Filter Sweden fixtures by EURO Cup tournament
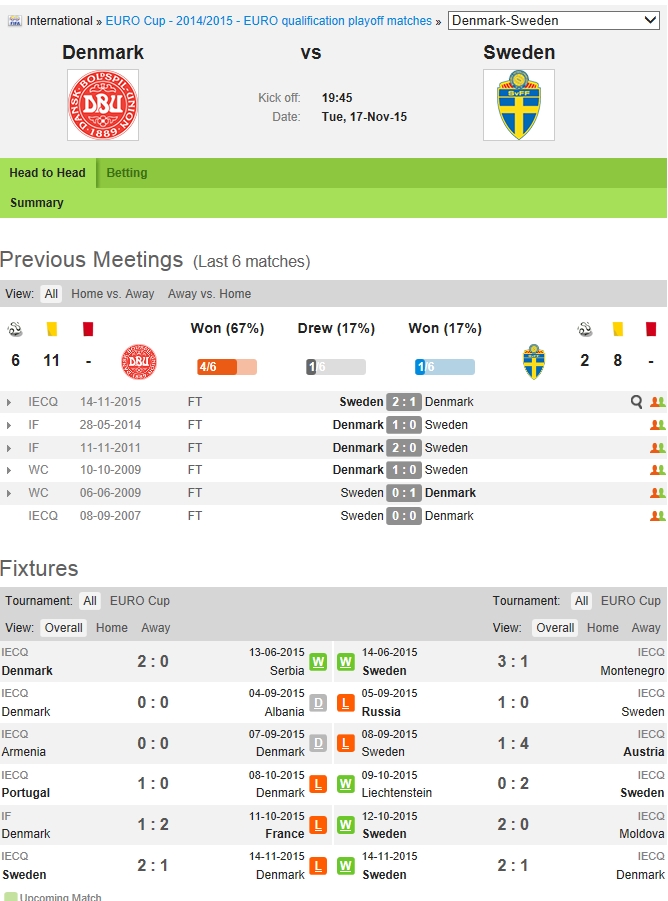Image resolution: width=668 pixels, height=901 pixels. [630, 601]
